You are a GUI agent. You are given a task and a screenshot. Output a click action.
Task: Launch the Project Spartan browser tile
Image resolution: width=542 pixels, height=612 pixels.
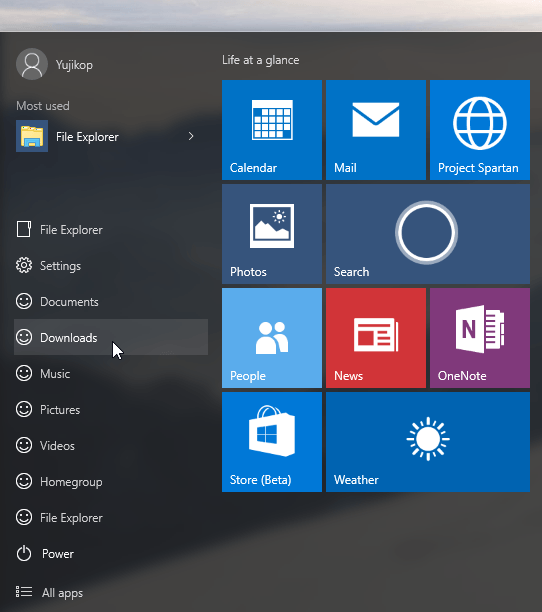point(480,130)
